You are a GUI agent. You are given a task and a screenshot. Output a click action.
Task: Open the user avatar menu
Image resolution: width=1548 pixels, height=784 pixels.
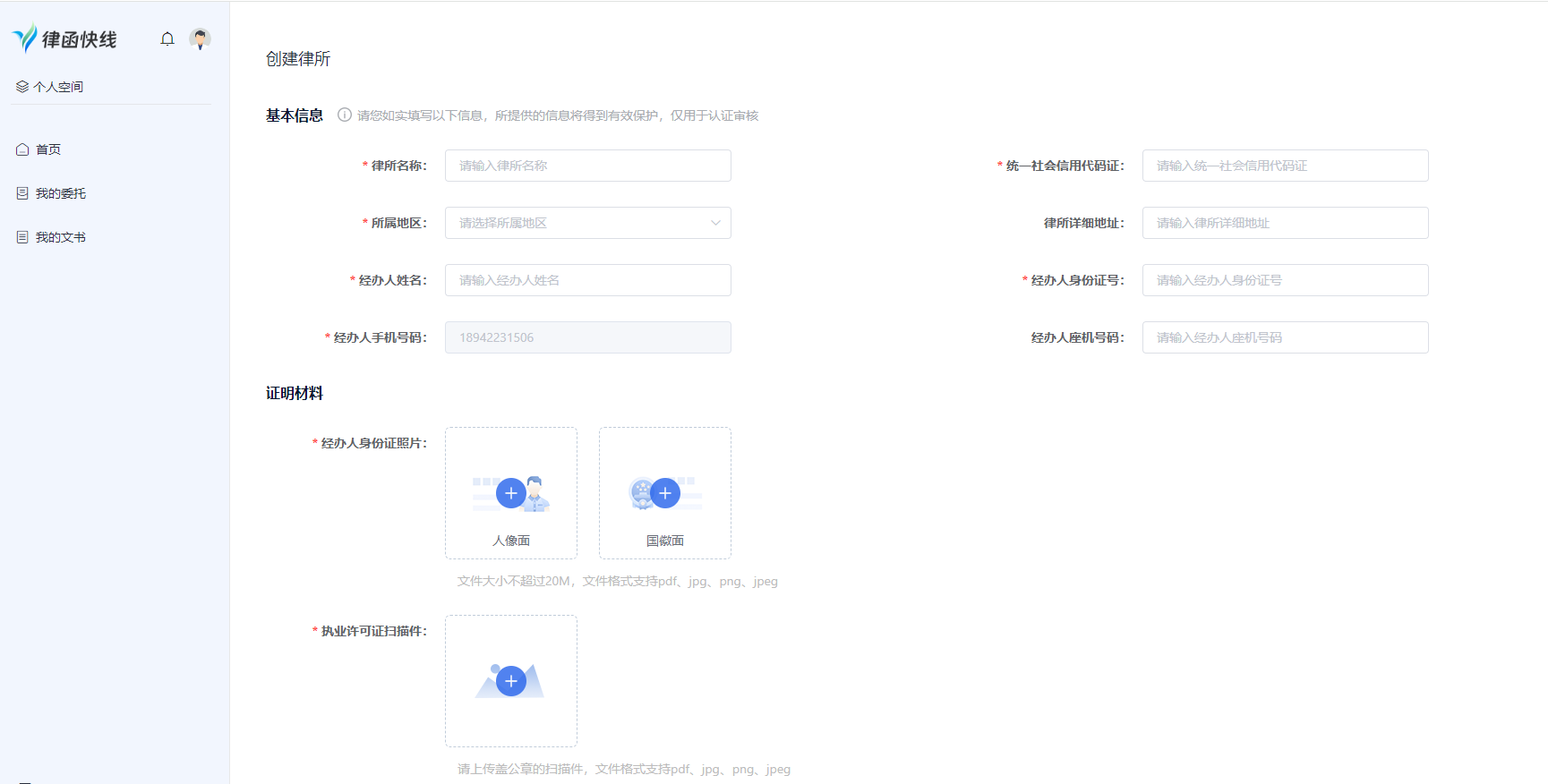tap(200, 38)
